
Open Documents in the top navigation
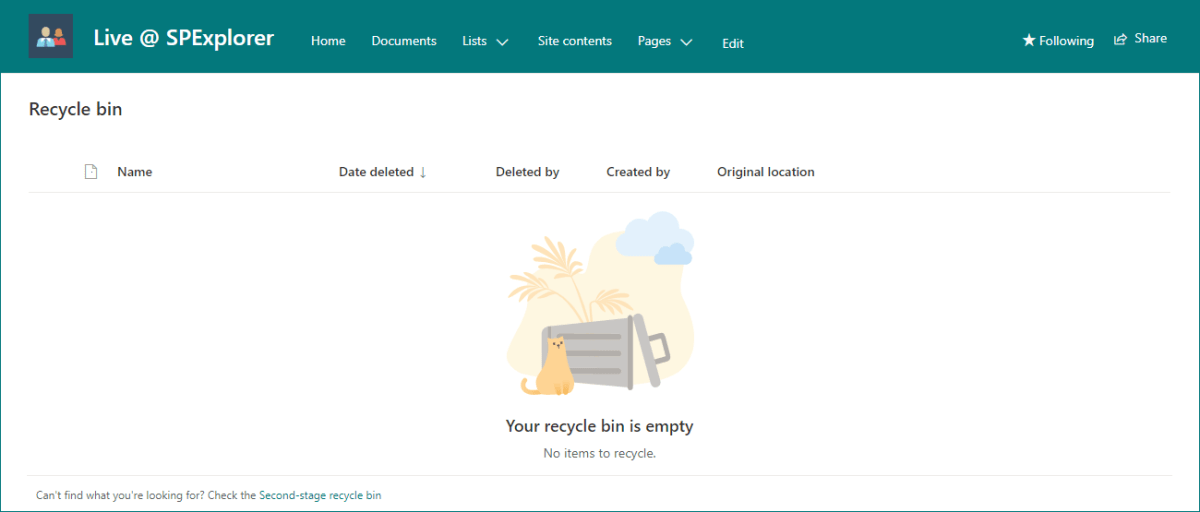coord(404,41)
